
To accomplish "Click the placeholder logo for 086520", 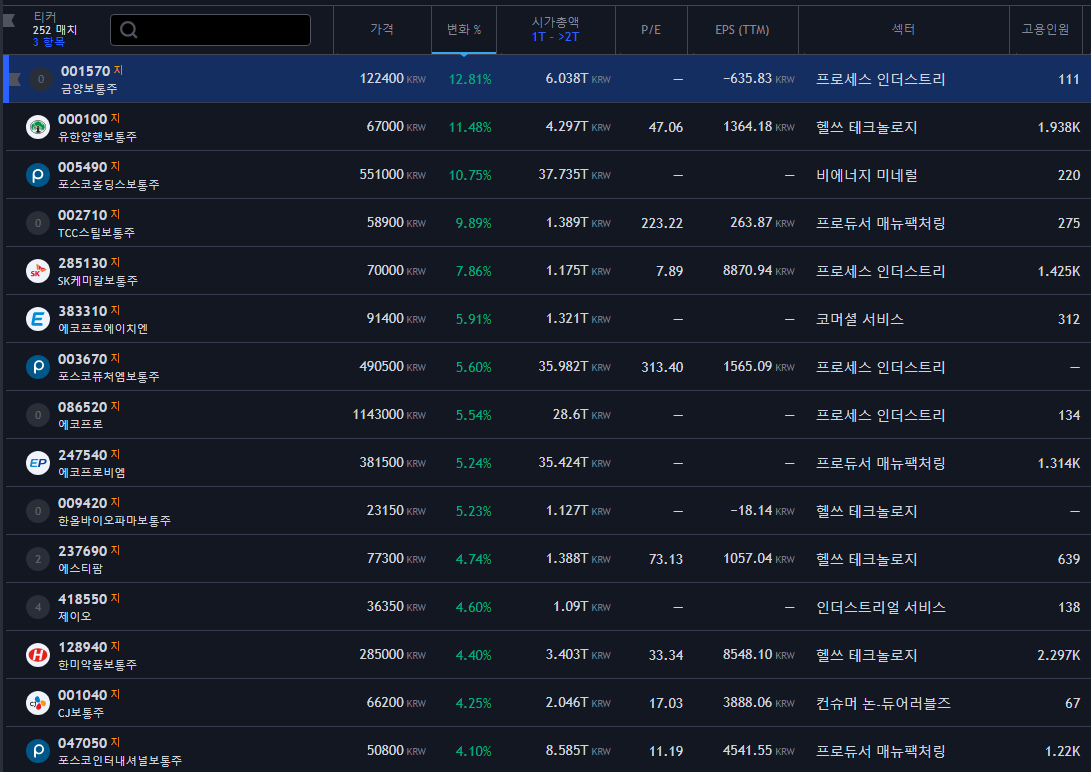I will pyautogui.click(x=38, y=415).
